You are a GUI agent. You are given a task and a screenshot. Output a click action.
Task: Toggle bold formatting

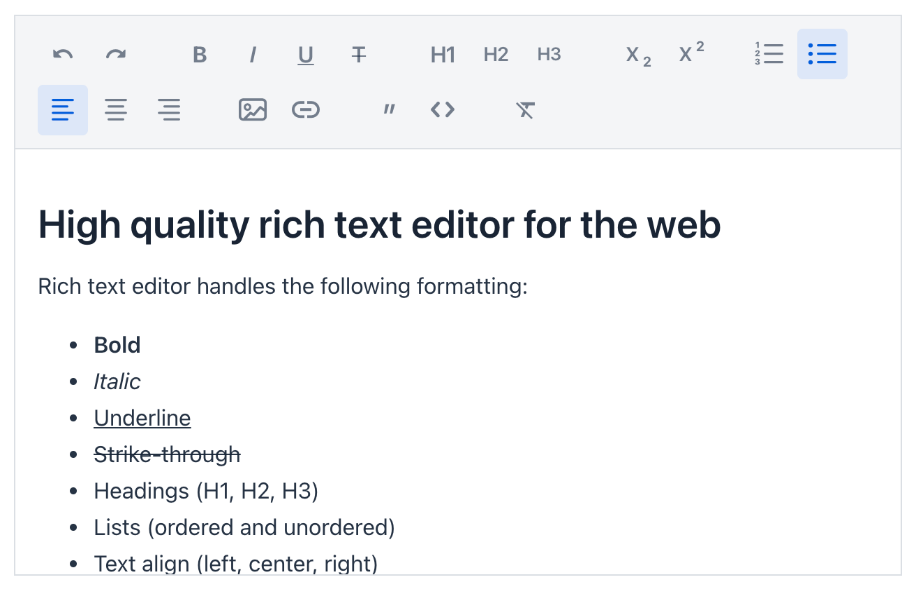200,54
